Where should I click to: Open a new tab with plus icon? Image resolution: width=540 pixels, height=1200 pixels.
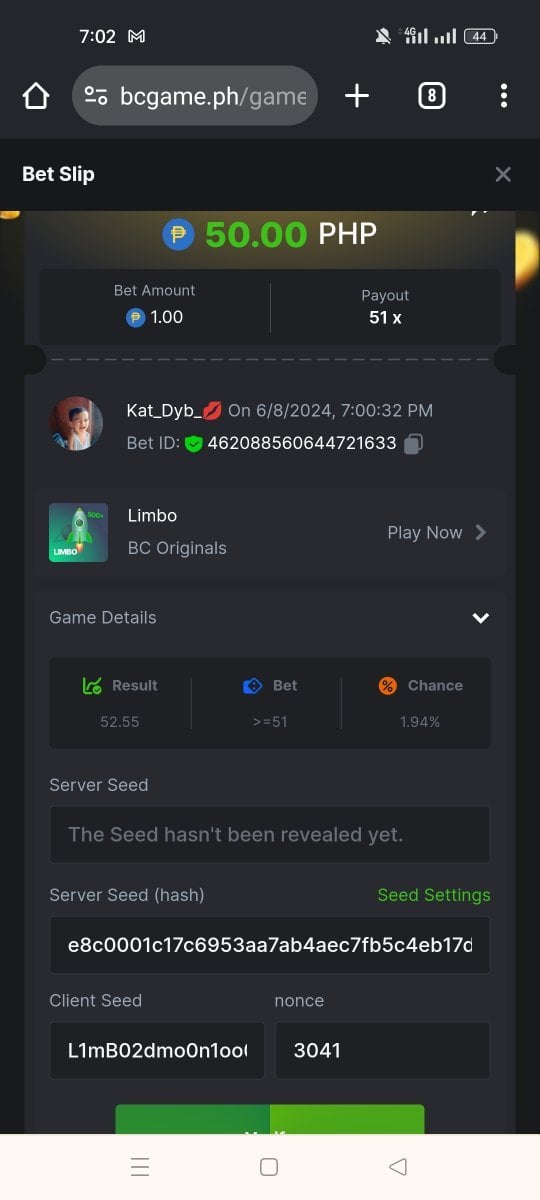click(x=357, y=96)
